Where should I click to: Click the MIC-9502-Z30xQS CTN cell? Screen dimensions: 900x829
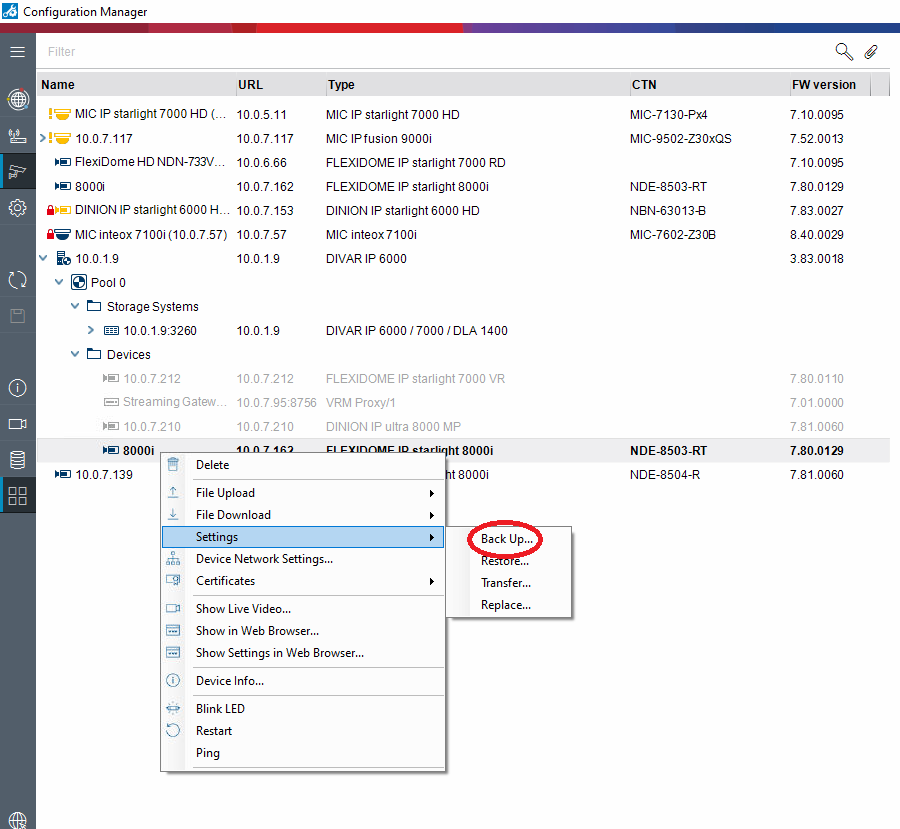click(680, 138)
